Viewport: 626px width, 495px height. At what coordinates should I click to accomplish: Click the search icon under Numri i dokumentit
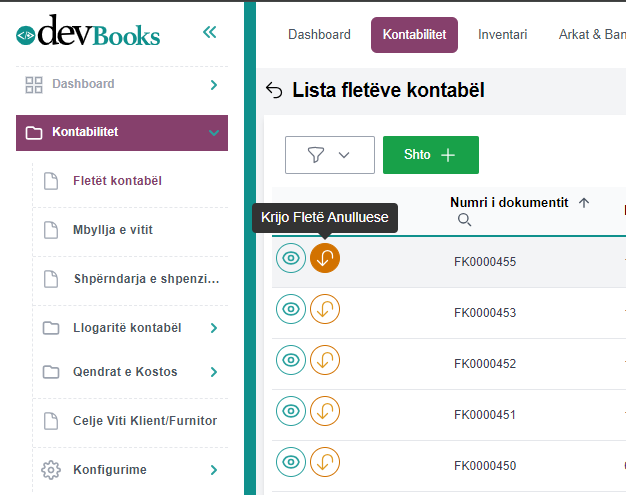pos(463,219)
